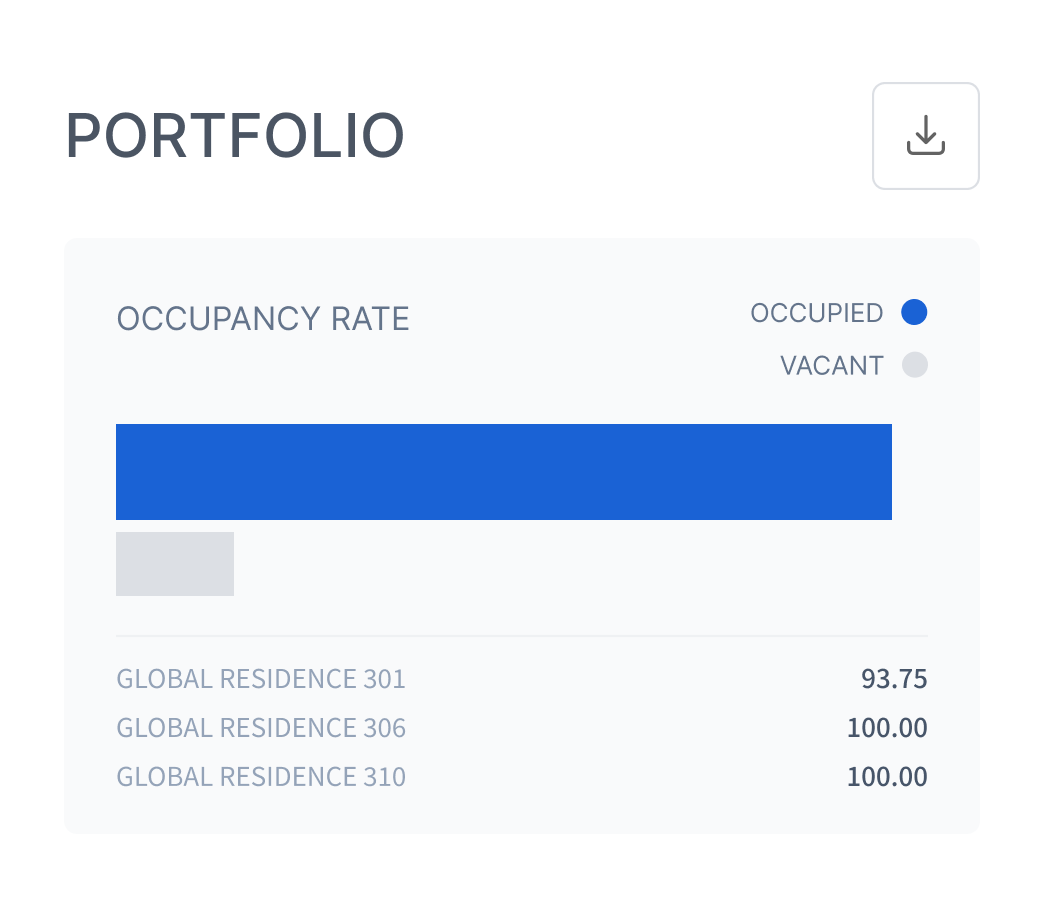Click the OCCUPANCY RATE title
Image resolution: width=1048 pixels, height=900 pixels.
pos(263,319)
